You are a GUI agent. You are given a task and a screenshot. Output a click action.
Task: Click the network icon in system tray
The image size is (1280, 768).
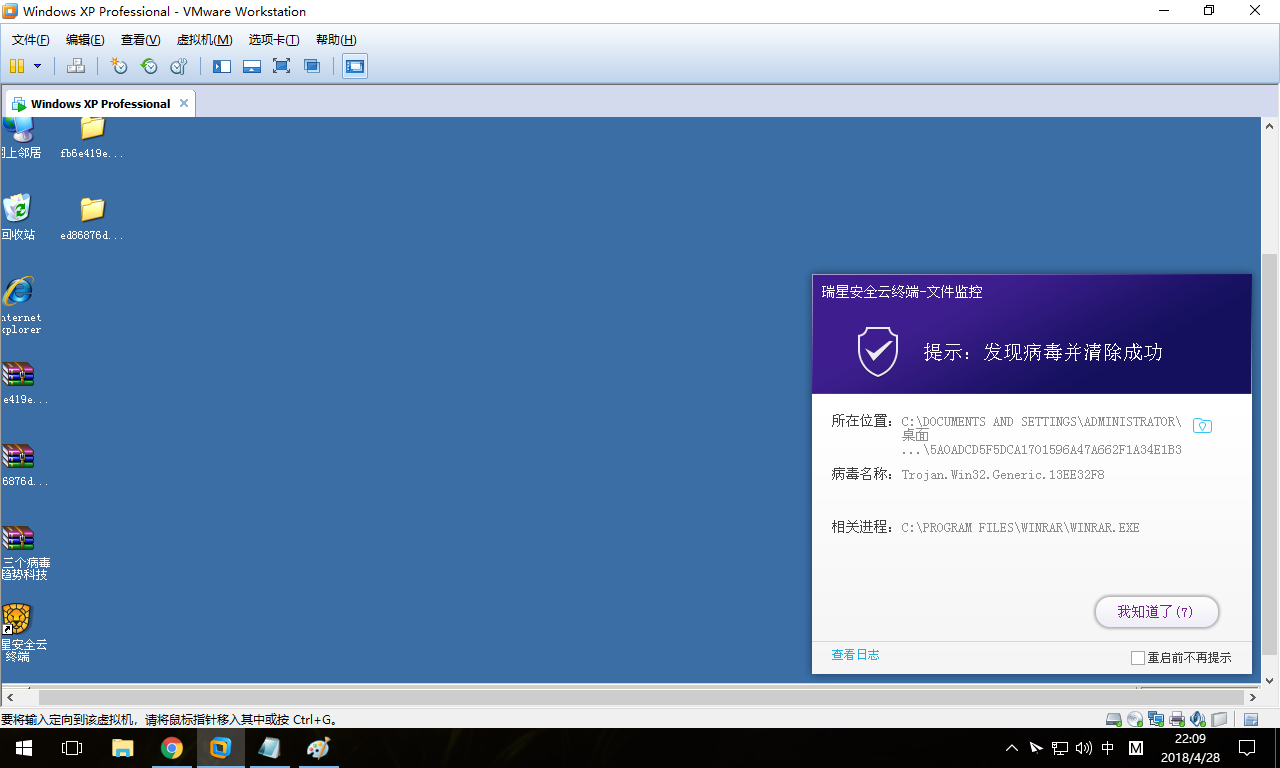[x=1060, y=748]
